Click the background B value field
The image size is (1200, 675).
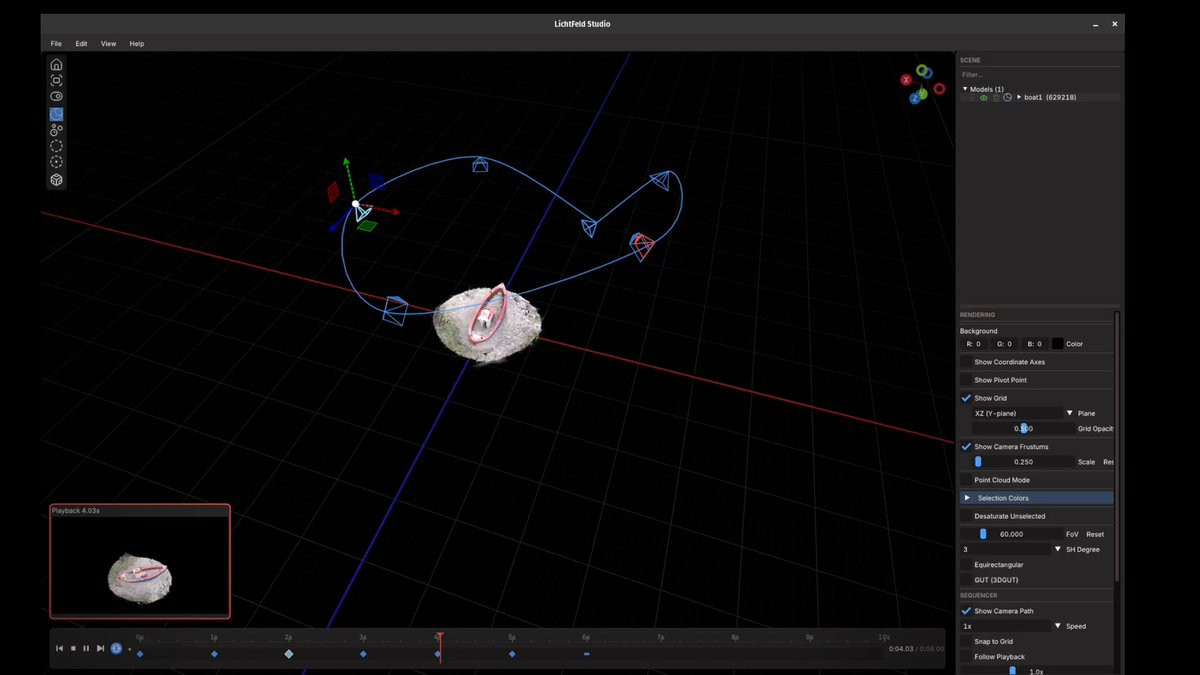point(1035,344)
